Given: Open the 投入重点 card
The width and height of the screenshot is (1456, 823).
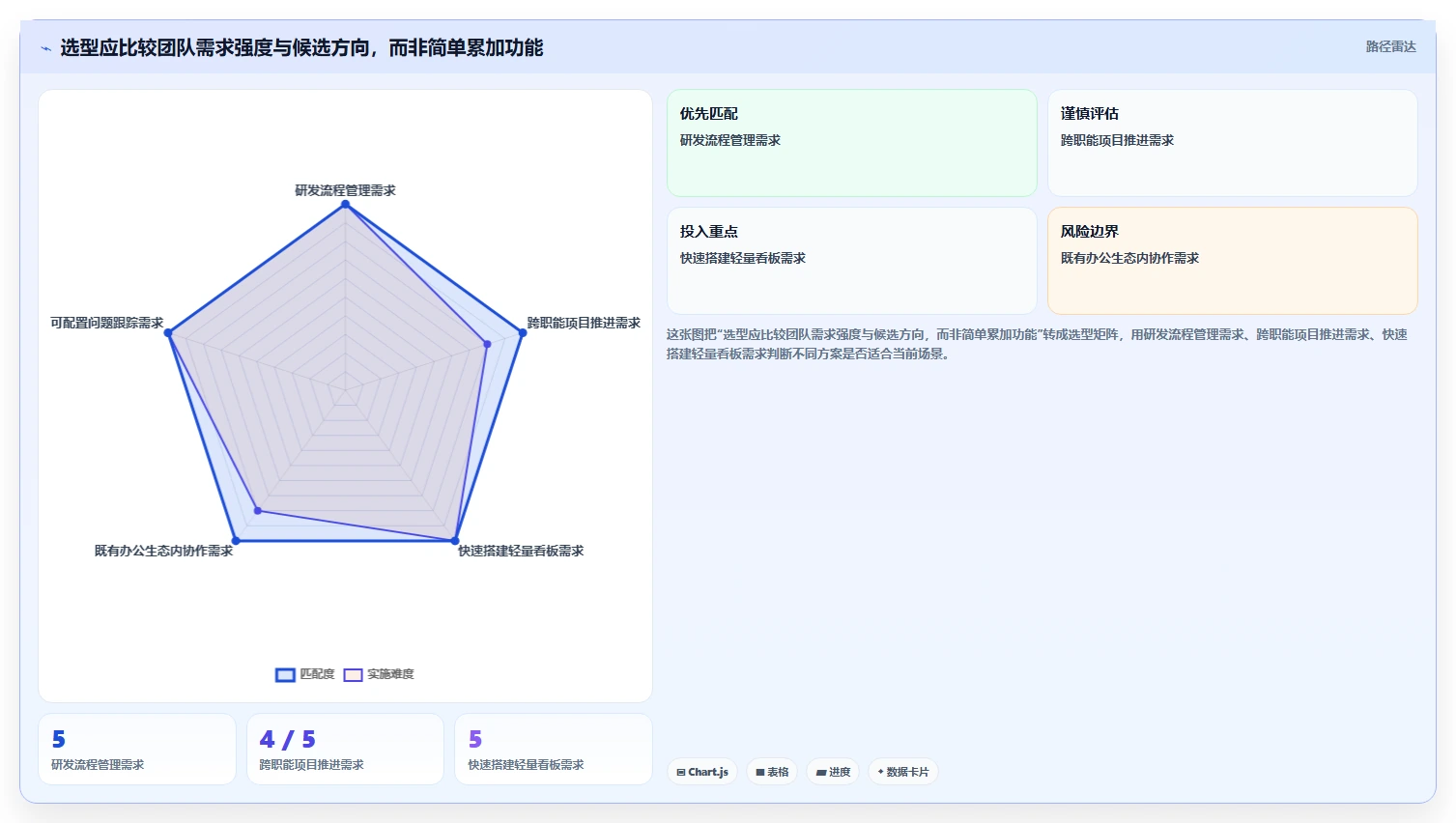Looking at the screenshot, I should coord(852,261).
